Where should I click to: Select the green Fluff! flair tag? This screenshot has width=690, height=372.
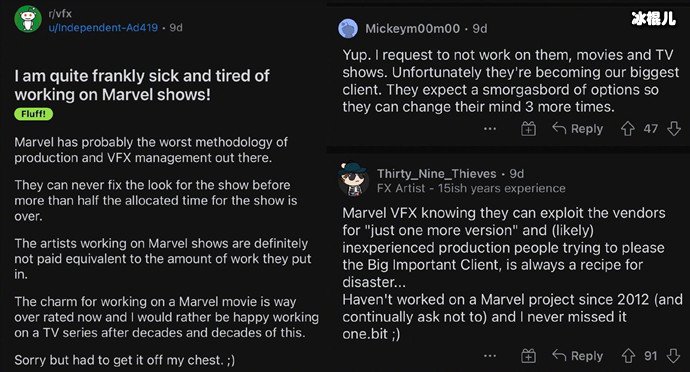[x=33, y=114]
